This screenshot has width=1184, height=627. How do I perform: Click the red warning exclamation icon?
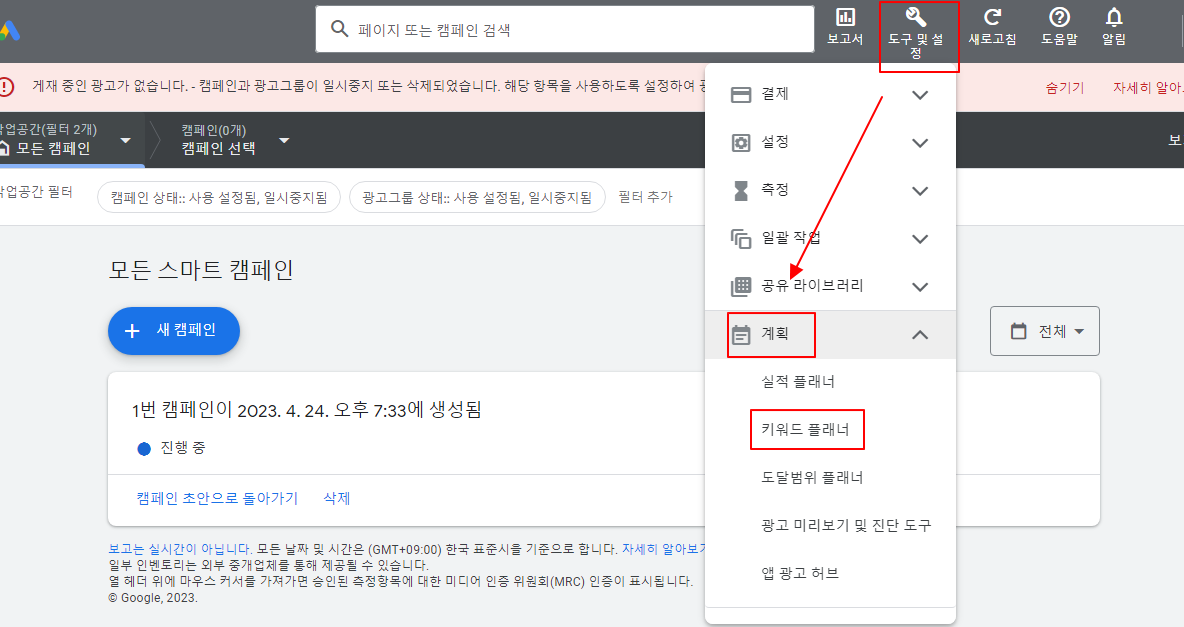coord(6,86)
